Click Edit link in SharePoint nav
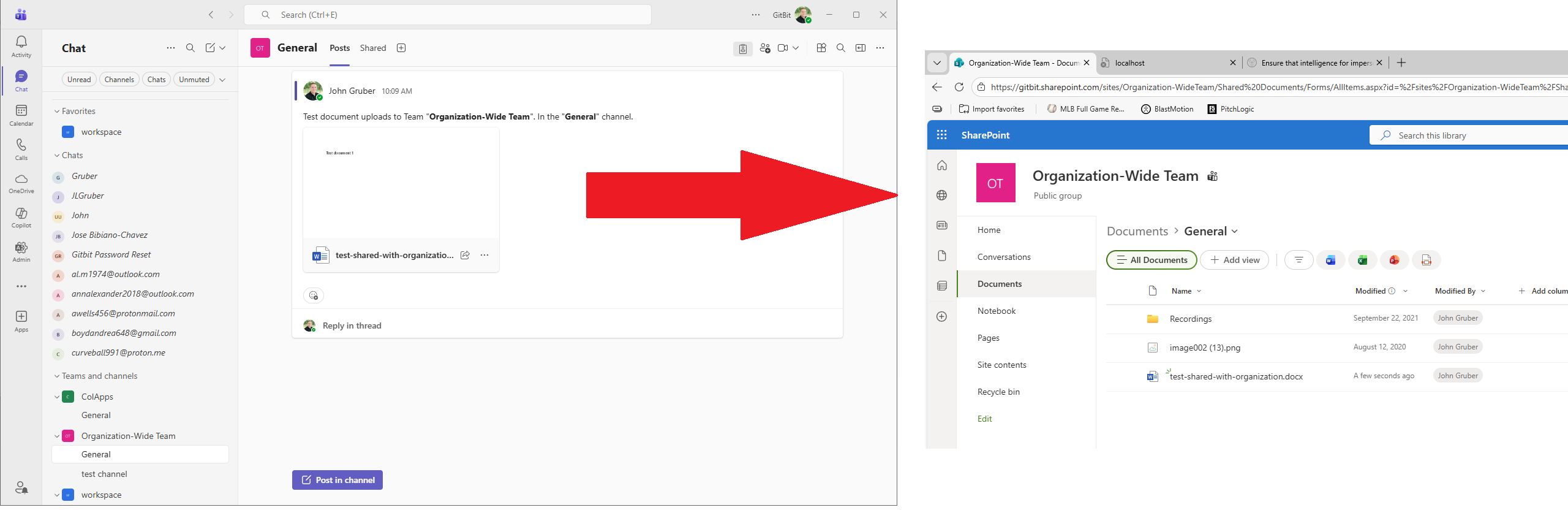 (985, 419)
